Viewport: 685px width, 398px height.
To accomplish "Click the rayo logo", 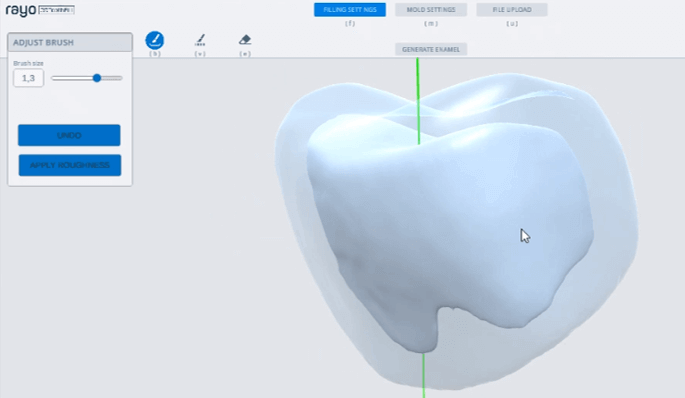I will (21, 10).
